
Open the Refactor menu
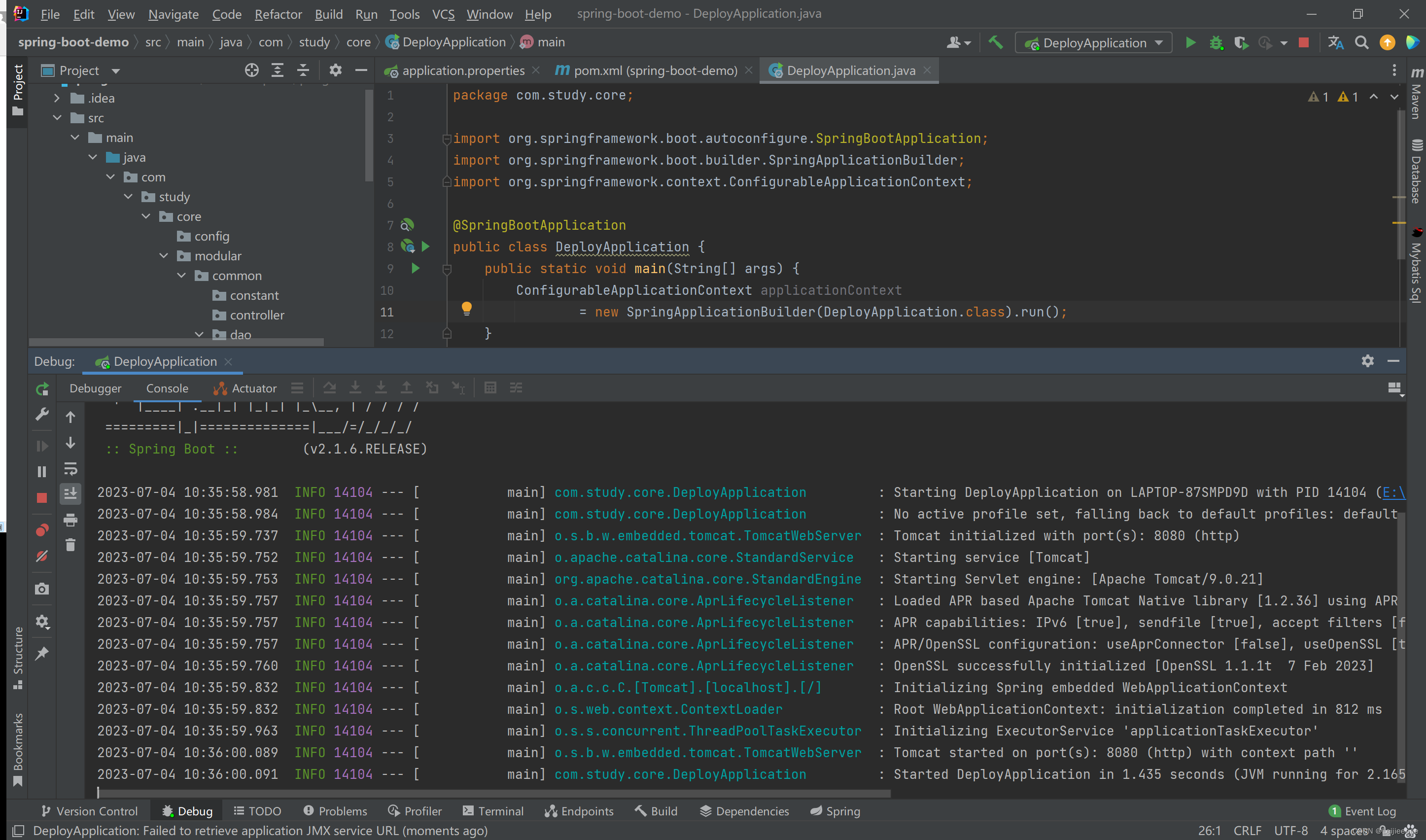278,14
